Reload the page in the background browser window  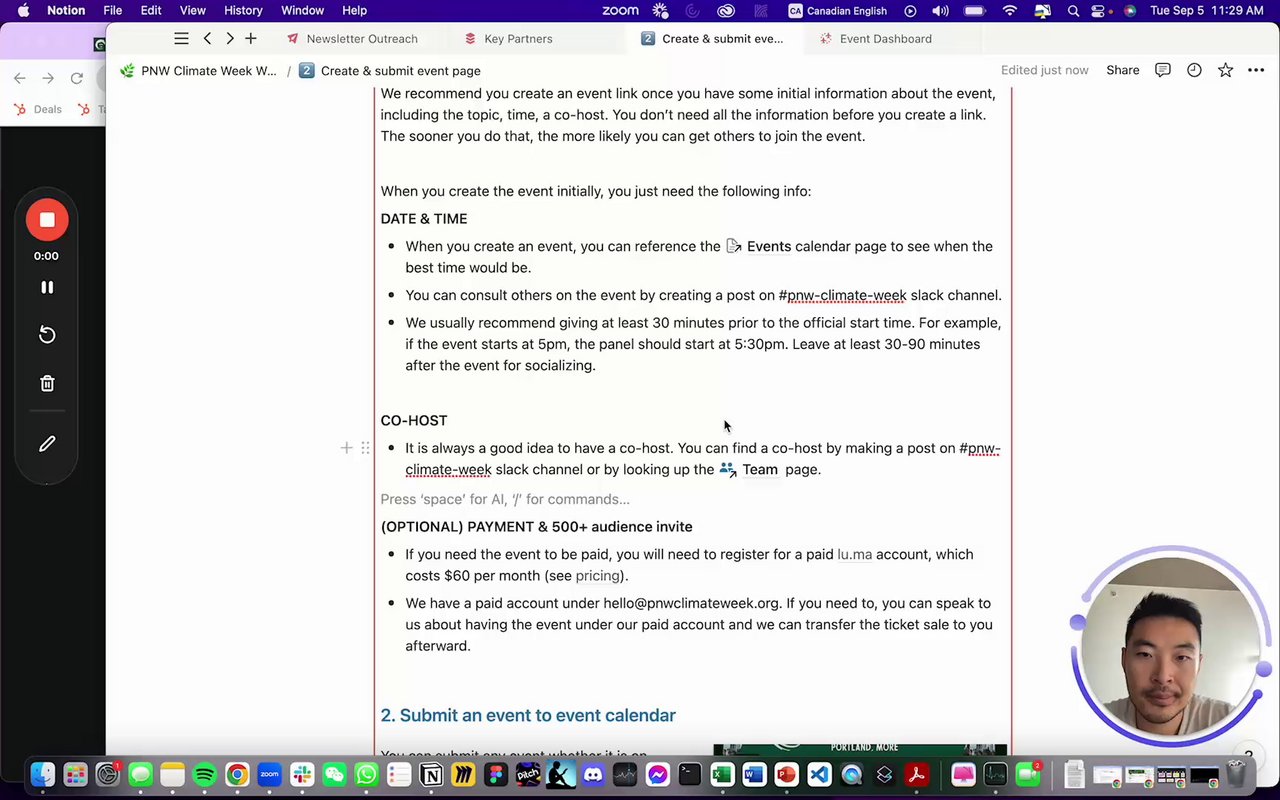click(76, 78)
